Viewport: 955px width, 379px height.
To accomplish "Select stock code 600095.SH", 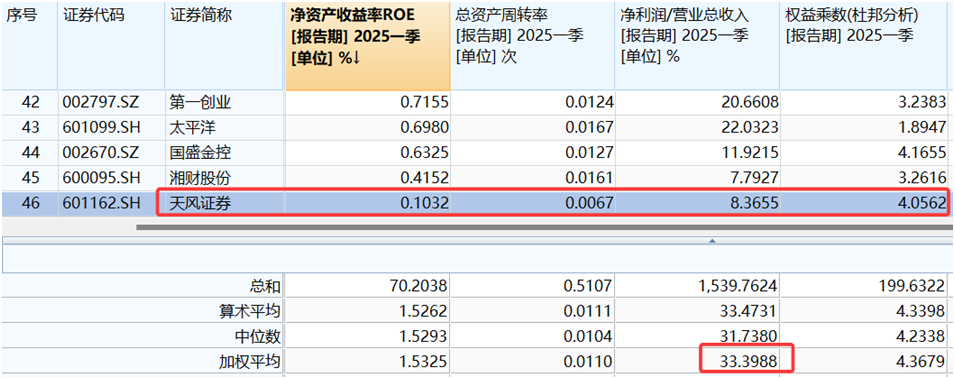I will pos(102,177).
